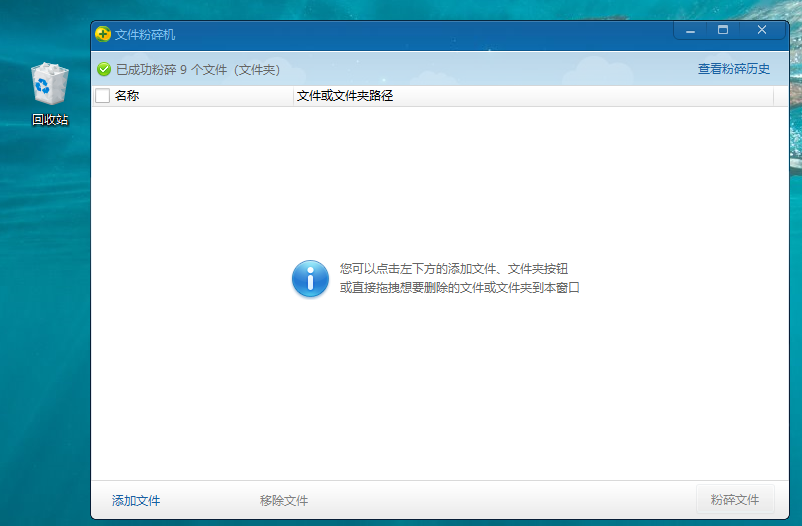
Task: Tick the select-all checkbox beside 名称
Action: tap(102, 97)
